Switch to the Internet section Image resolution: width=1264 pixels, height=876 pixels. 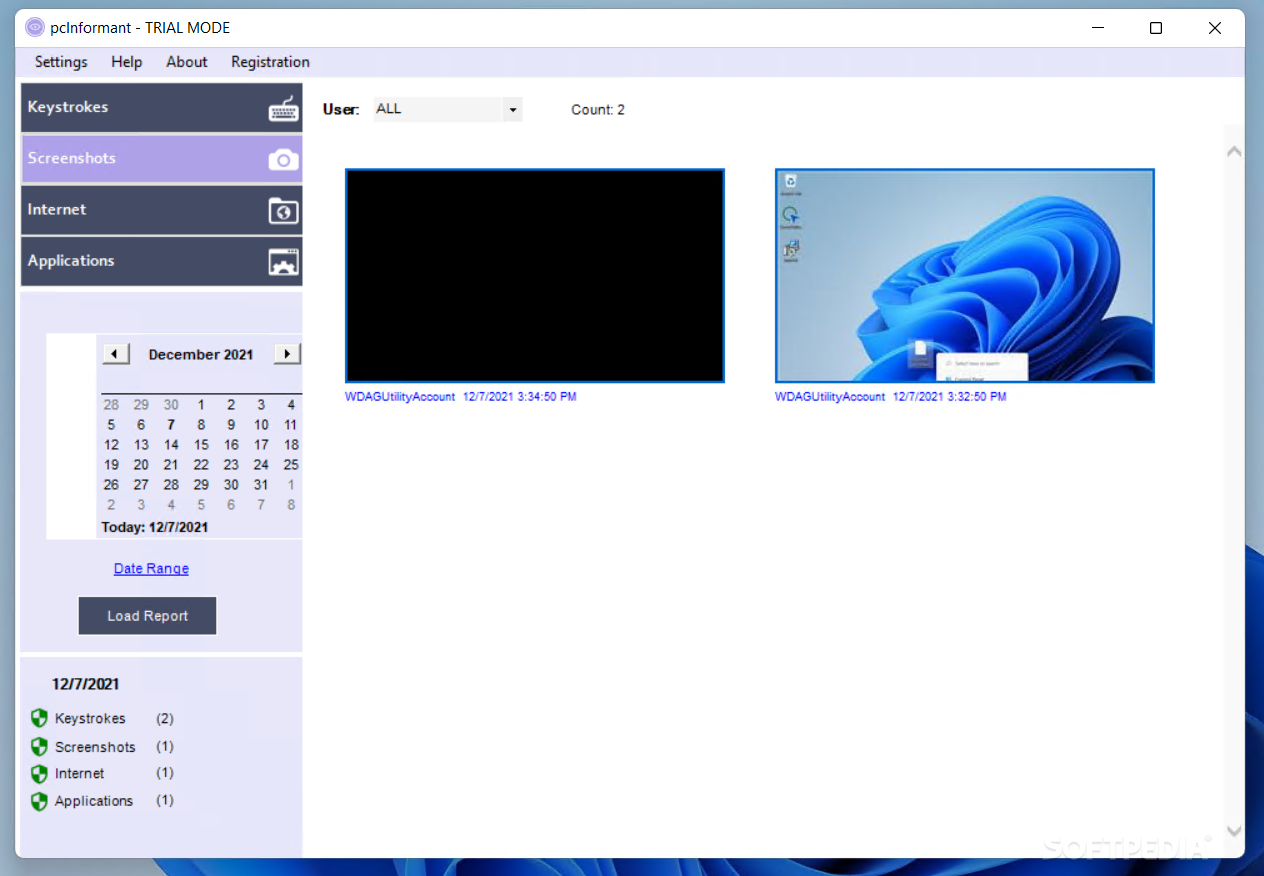[162, 210]
